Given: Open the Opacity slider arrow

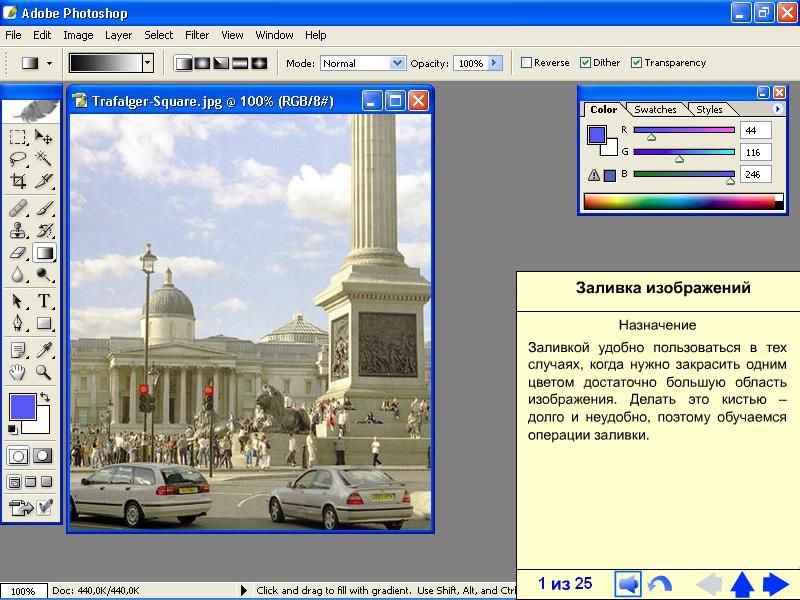Looking at the screenshot, I should click(493, 63).
